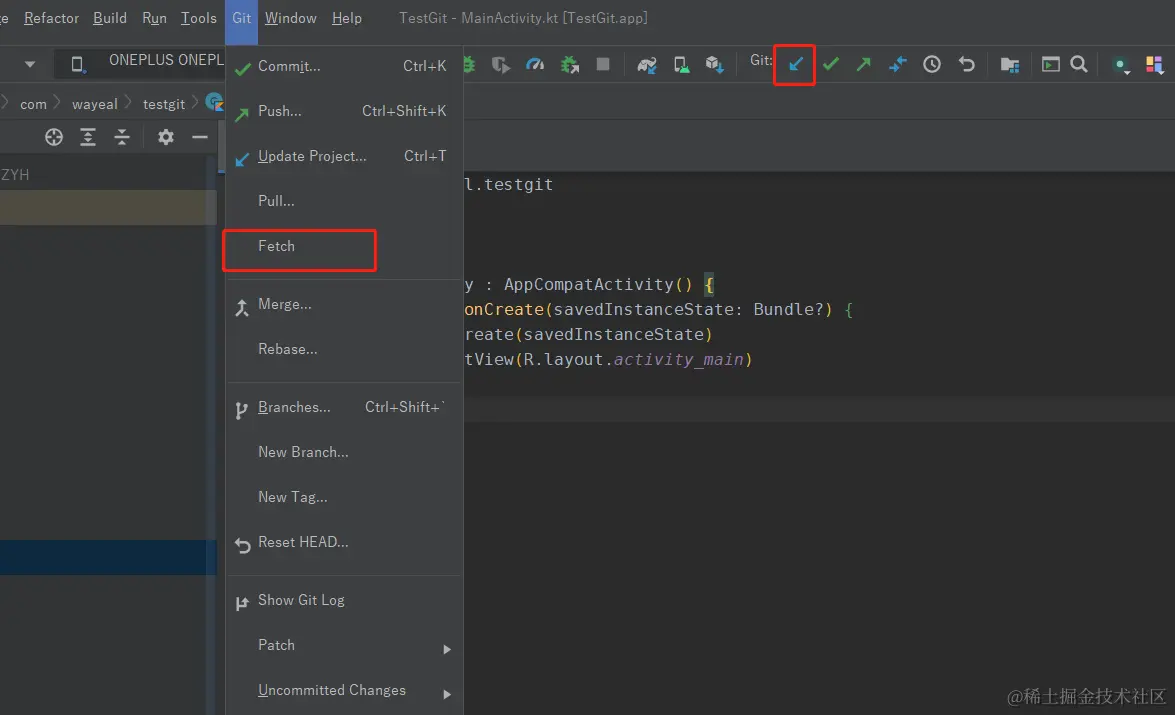This screenshot has height=715, width=1175.
Task: Select Pull... in Git menu
Action: [344, 201]
